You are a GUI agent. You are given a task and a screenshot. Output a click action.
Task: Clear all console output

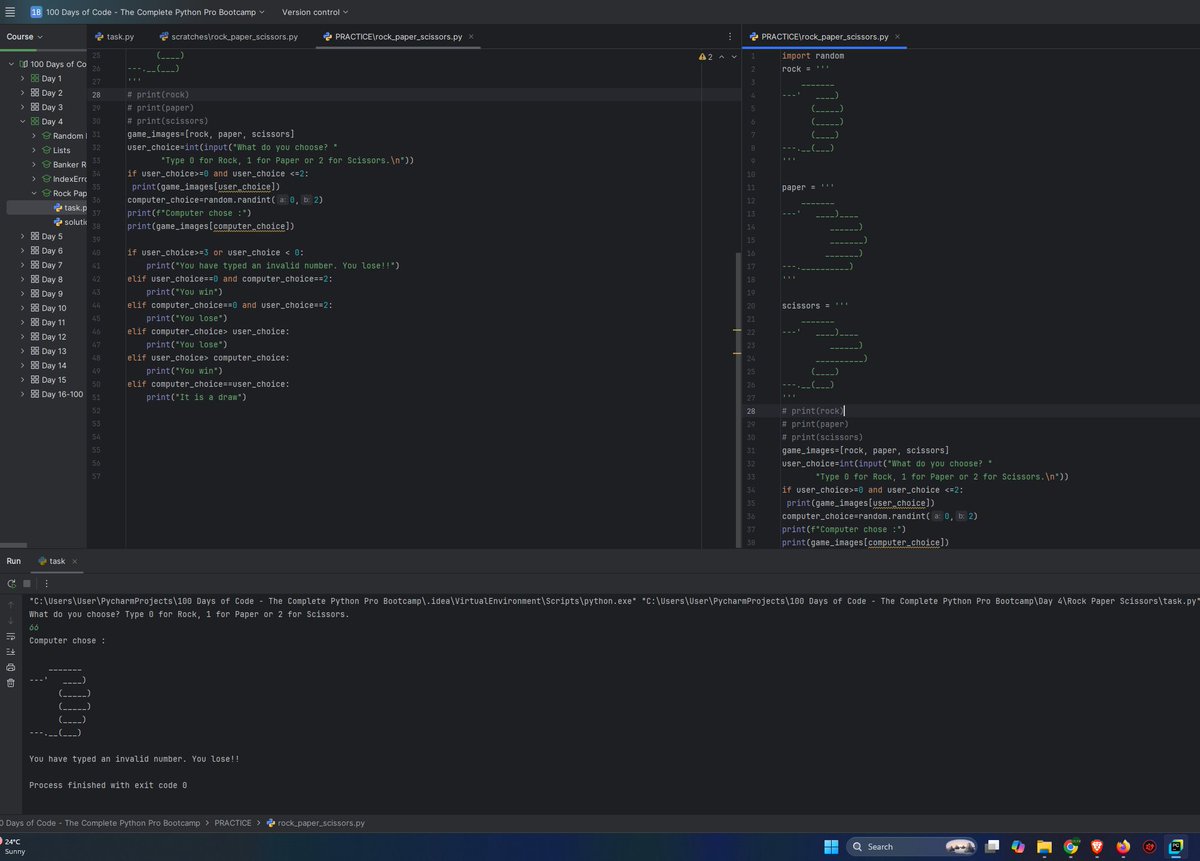10,683
